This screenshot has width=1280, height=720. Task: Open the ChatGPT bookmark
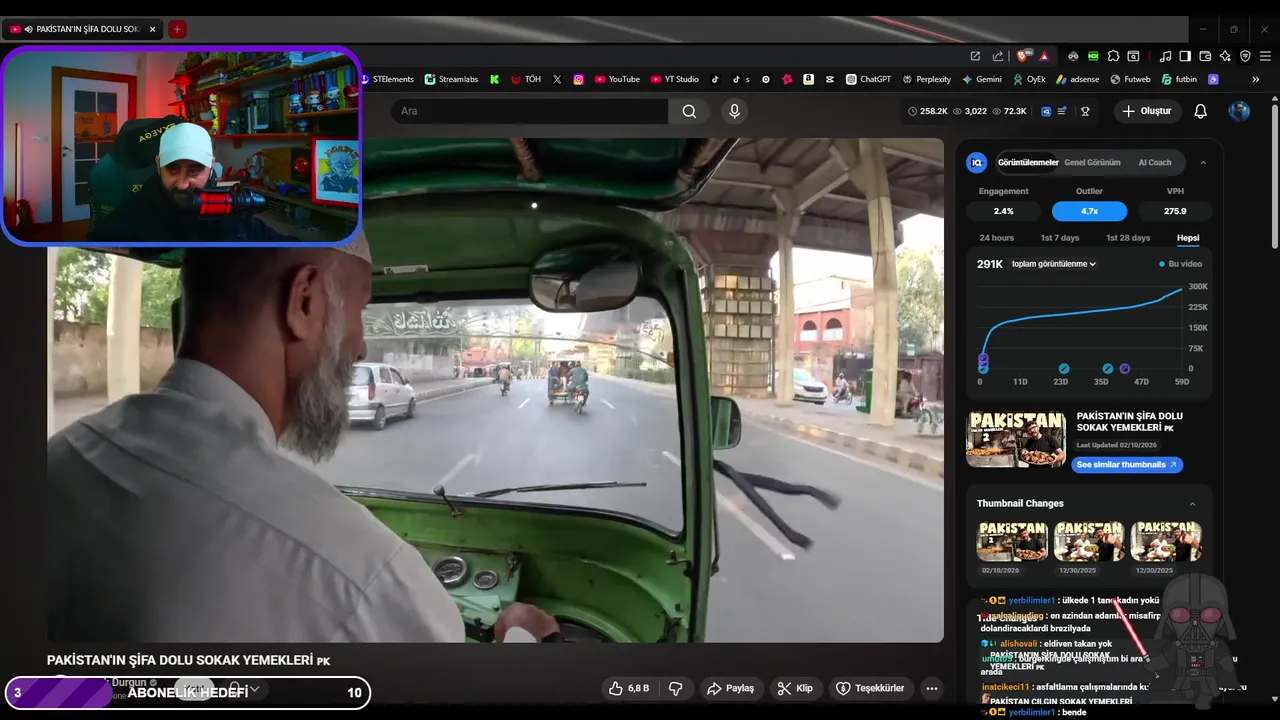[868, 79]
